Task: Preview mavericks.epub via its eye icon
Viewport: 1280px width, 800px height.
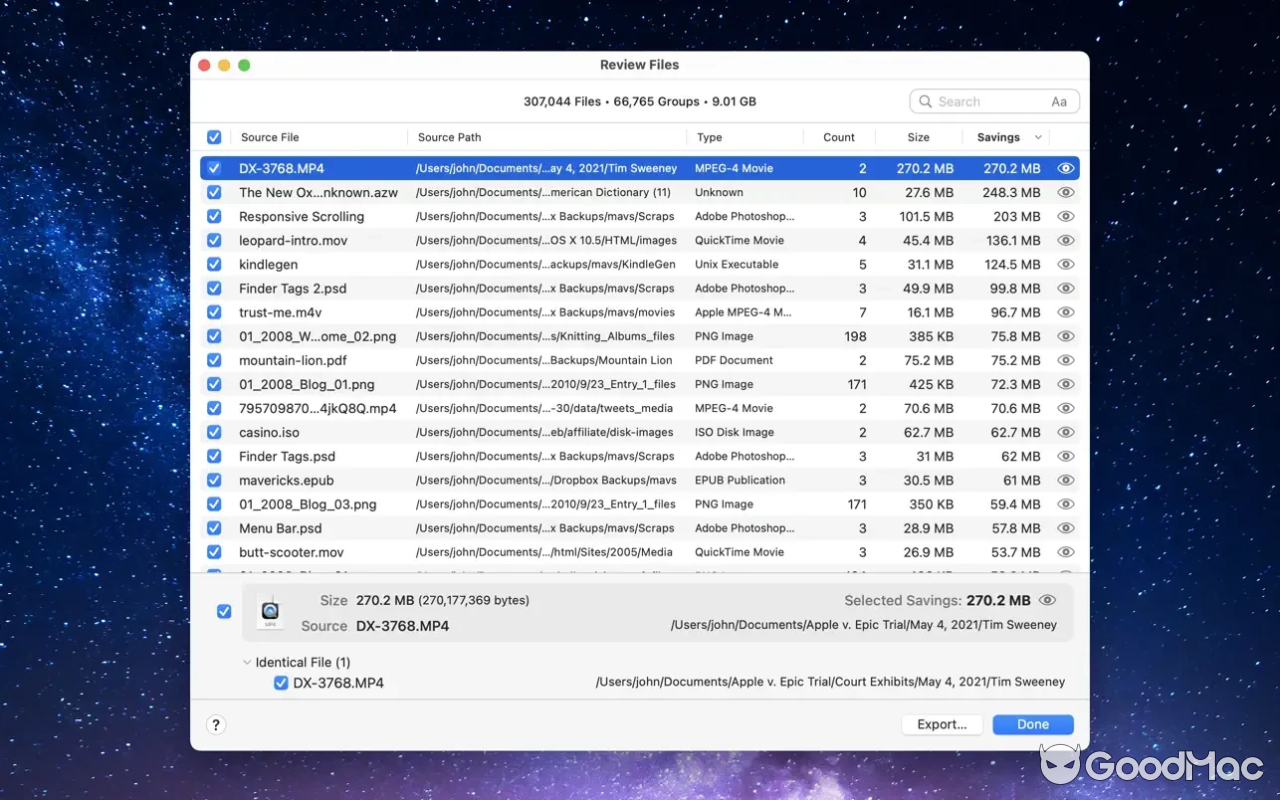Action: 1065,480
